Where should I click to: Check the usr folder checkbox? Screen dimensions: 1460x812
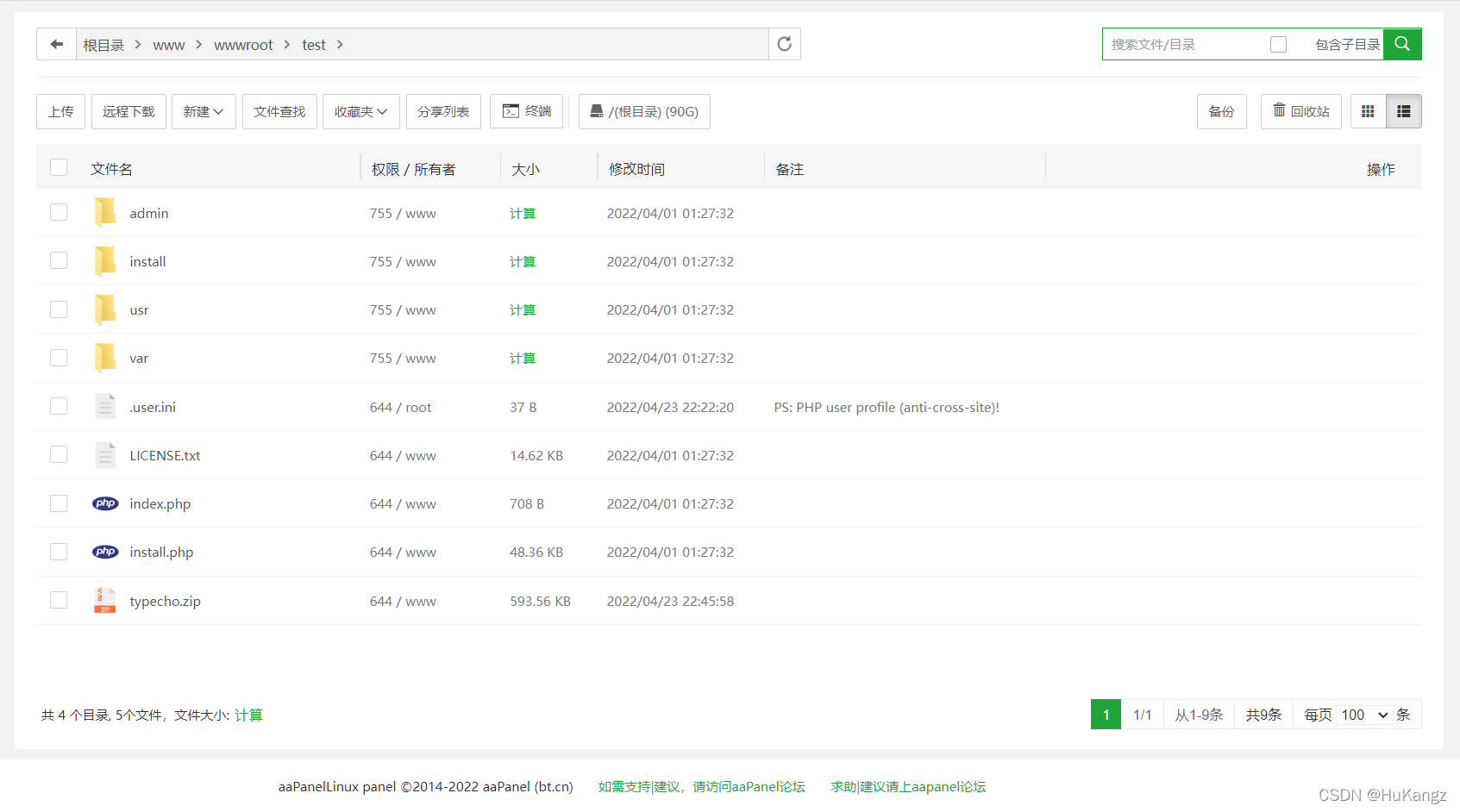(x=59, y=309)
